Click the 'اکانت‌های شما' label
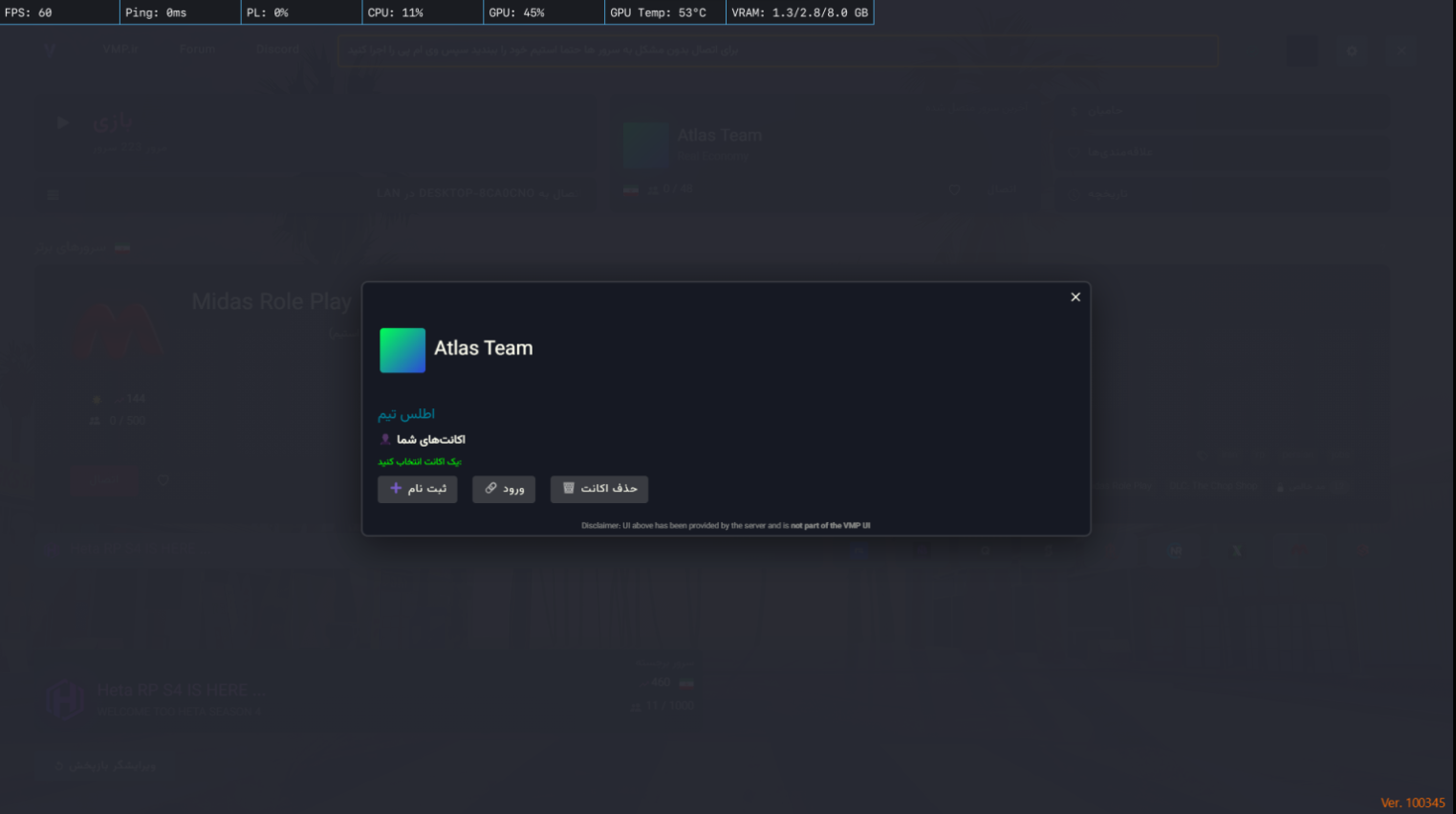Screen dimensions: 1456x814 click(x=431, y=439)
